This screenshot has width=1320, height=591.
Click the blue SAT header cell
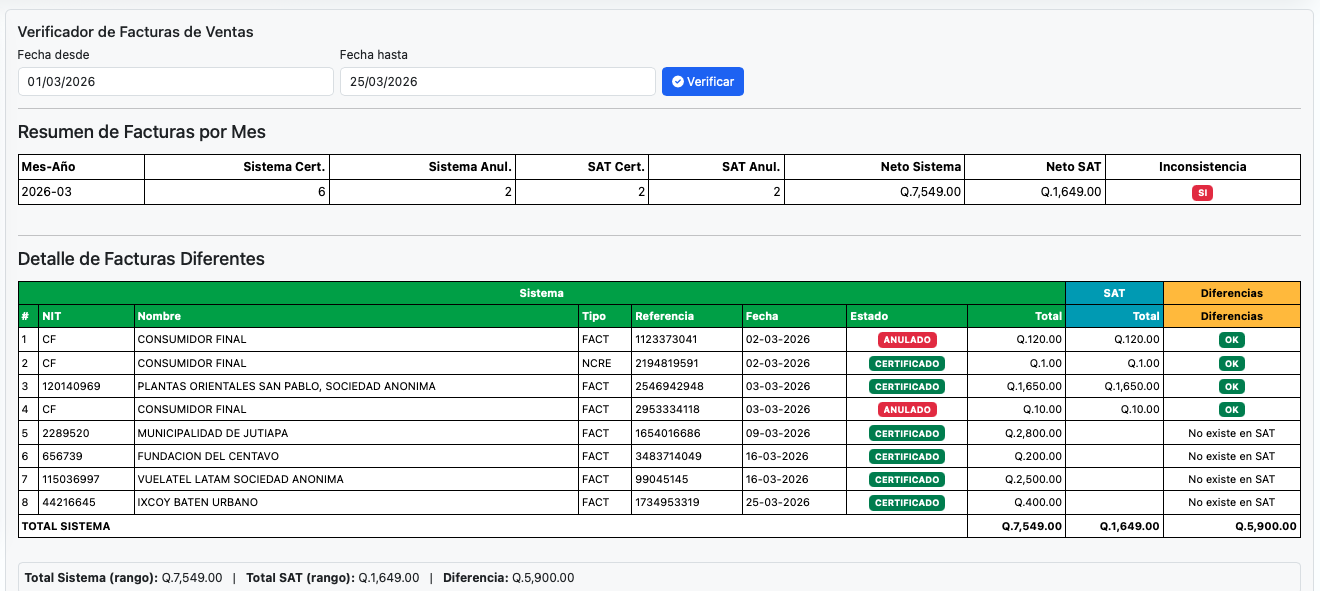pos(1114,293)
